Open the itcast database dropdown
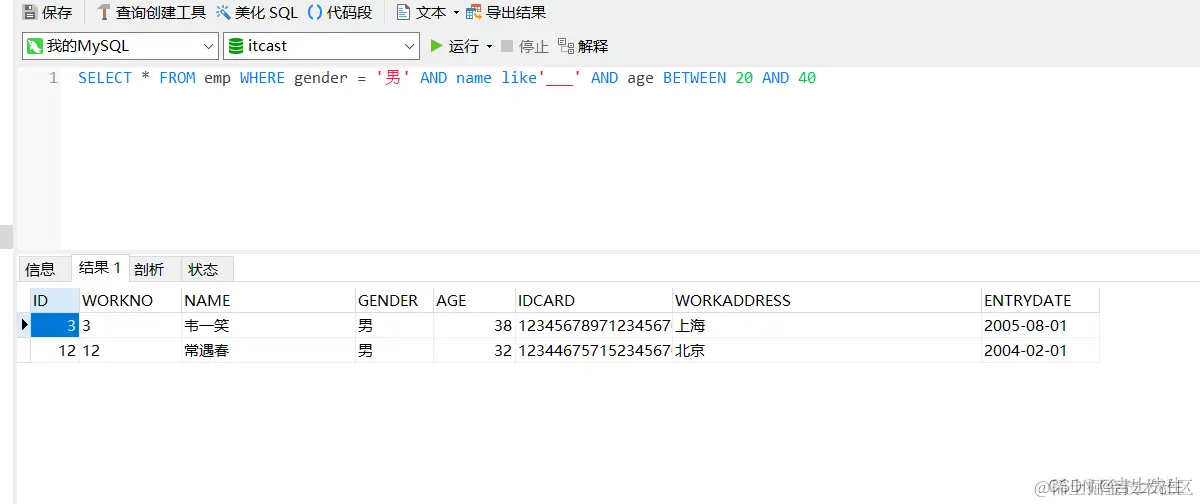Image resolution: width=1200 pixels, height=504 pixels. 321,46
